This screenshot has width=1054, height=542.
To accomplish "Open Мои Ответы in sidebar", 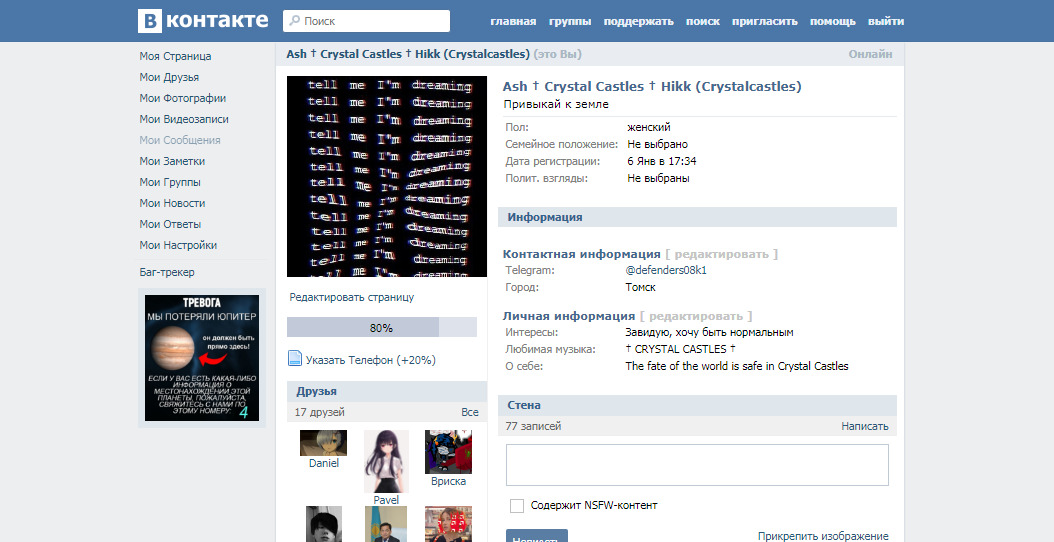I will (170, 224).
